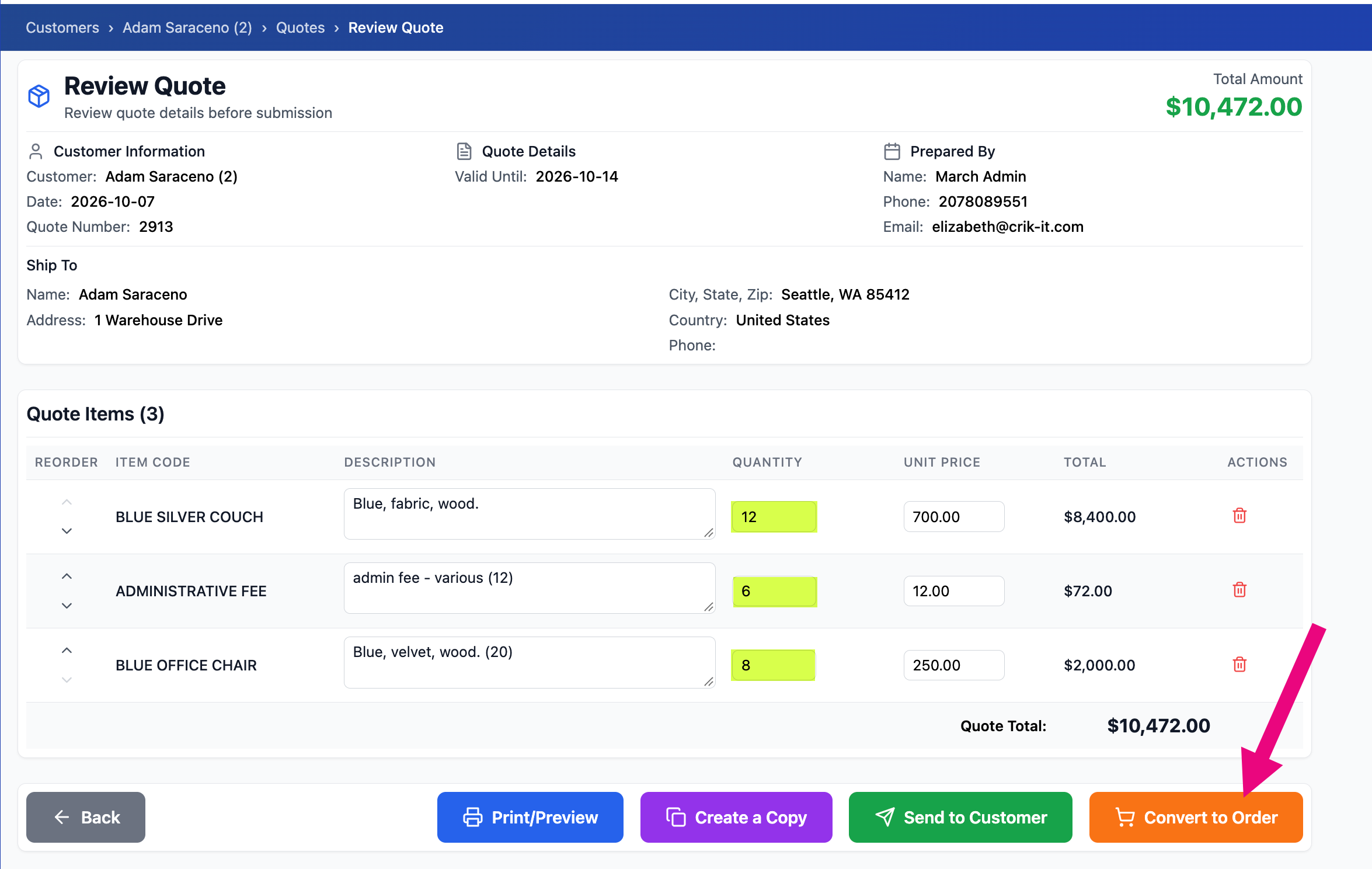
Task: Go to Customers in the breadcrumb
Action: [x=62, y=27]
